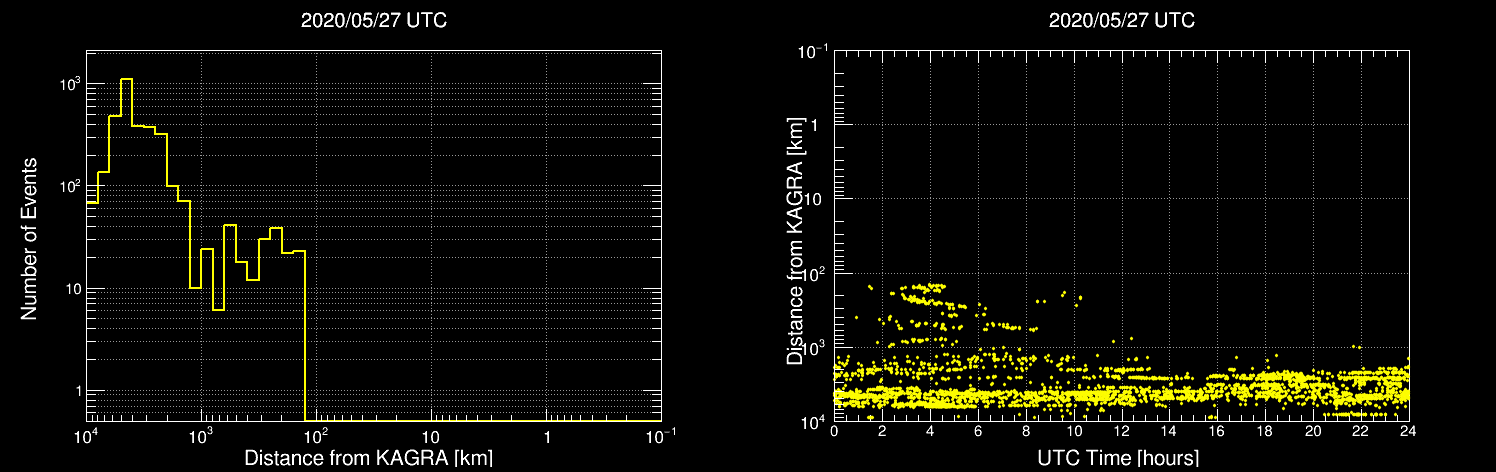The image size is (1496, 472).
Task: Click the 10^-1 tick on the histogram x-axis
Action: [661, 436]
